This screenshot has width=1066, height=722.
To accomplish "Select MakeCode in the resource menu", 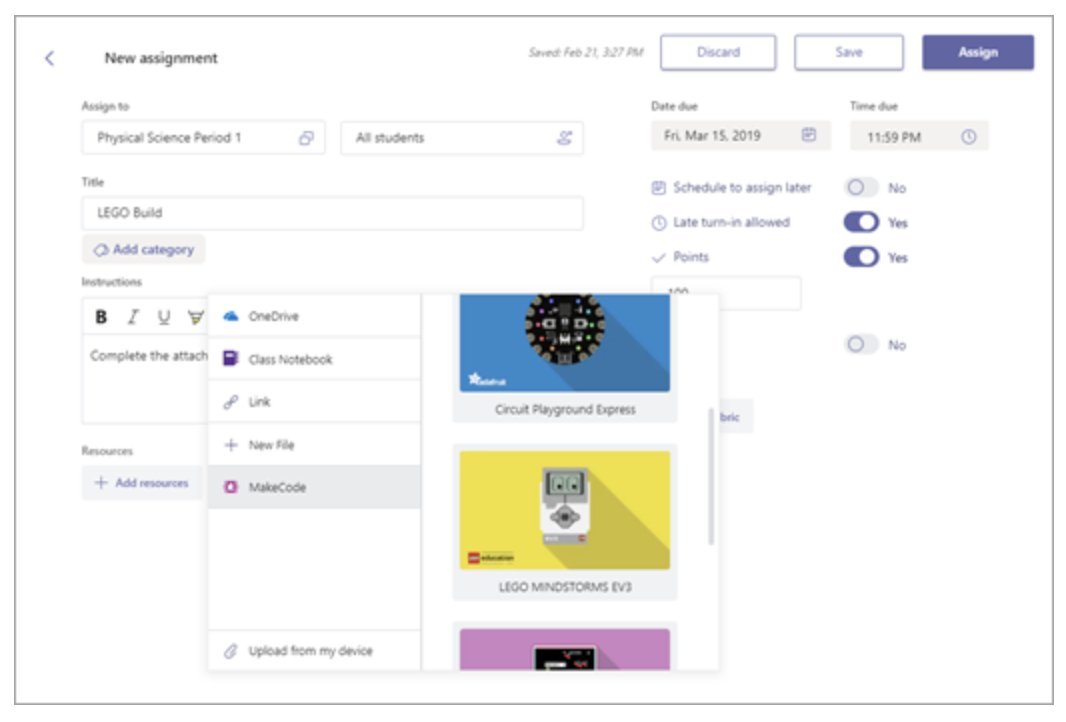I will tap(315, 487).
